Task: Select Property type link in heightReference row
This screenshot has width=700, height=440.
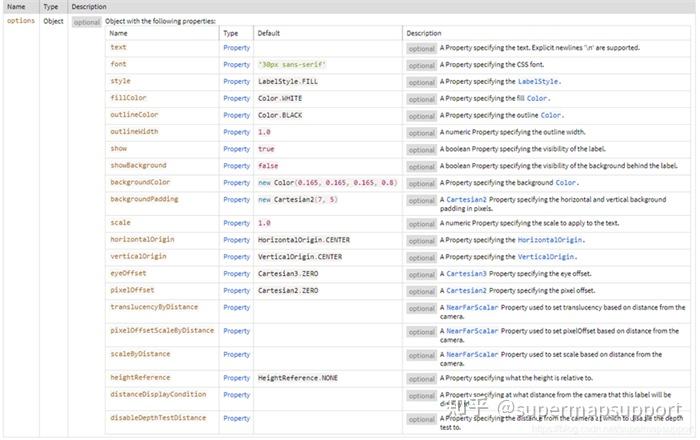Action: pos(236,378)
